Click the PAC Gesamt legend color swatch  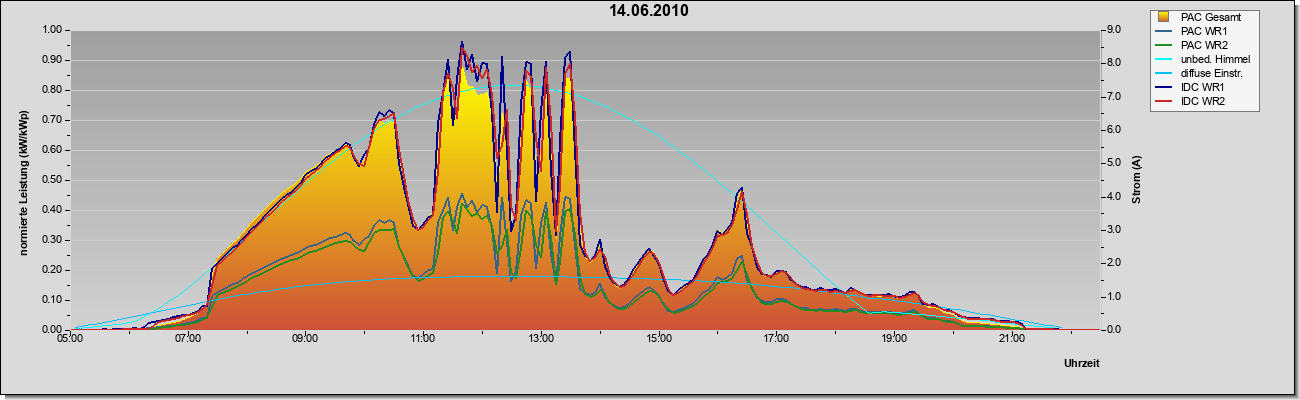(1164, 17)
